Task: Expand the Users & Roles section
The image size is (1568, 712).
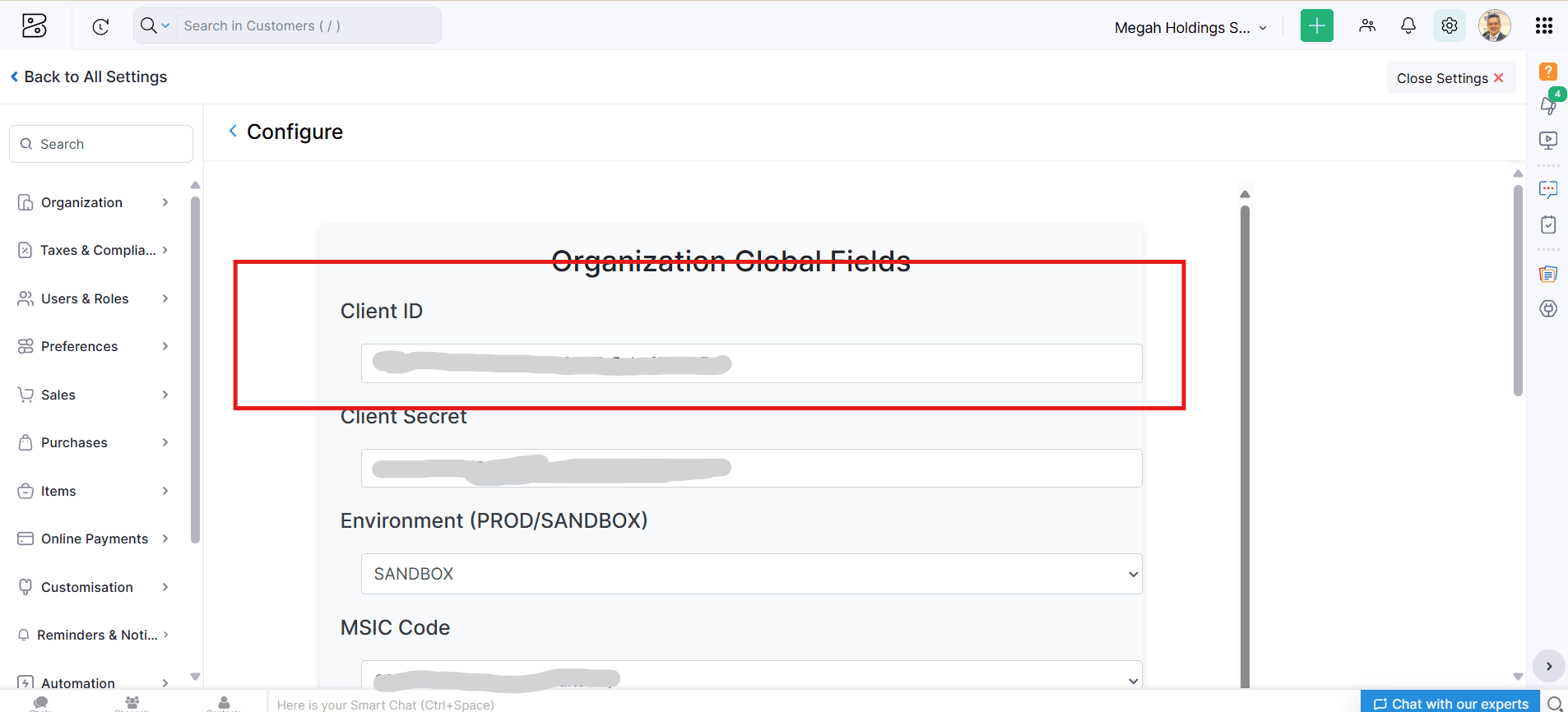Action: click(93, 298)
